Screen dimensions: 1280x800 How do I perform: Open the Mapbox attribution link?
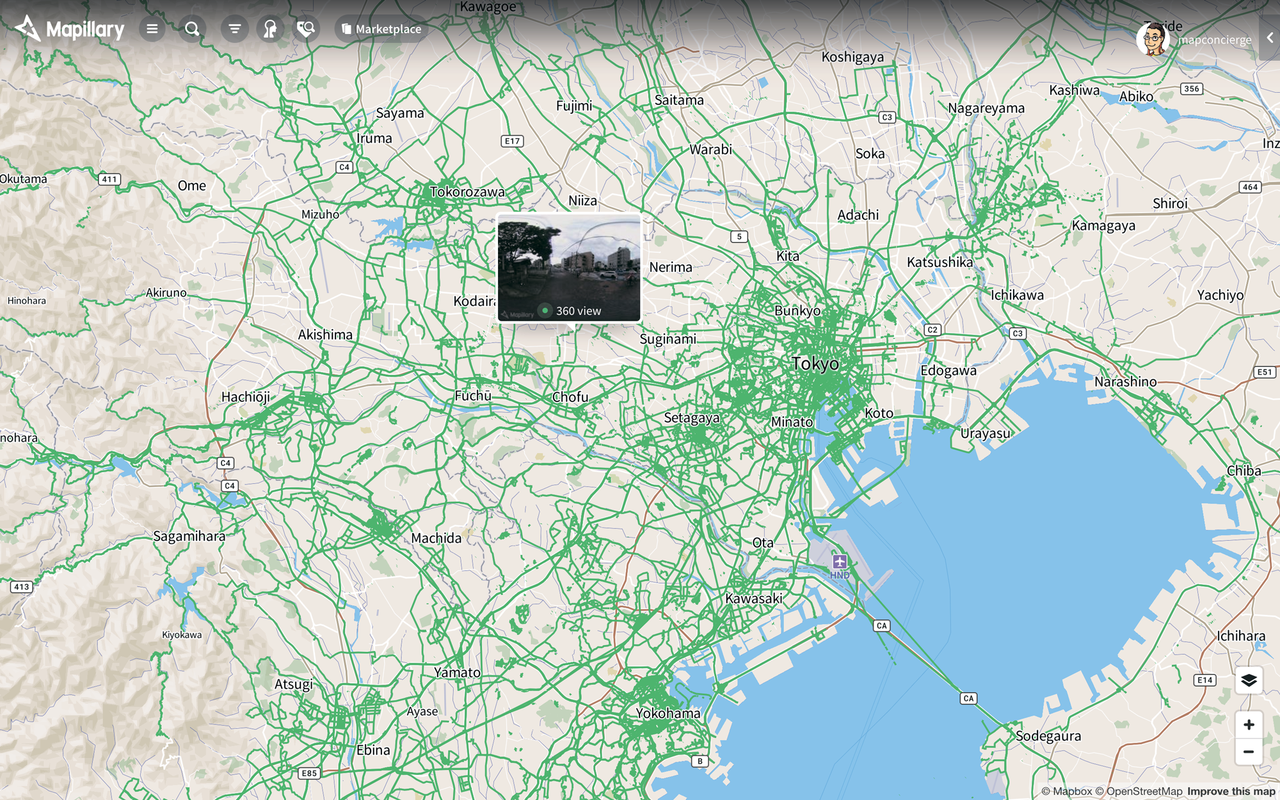[x=1067, y=792]
